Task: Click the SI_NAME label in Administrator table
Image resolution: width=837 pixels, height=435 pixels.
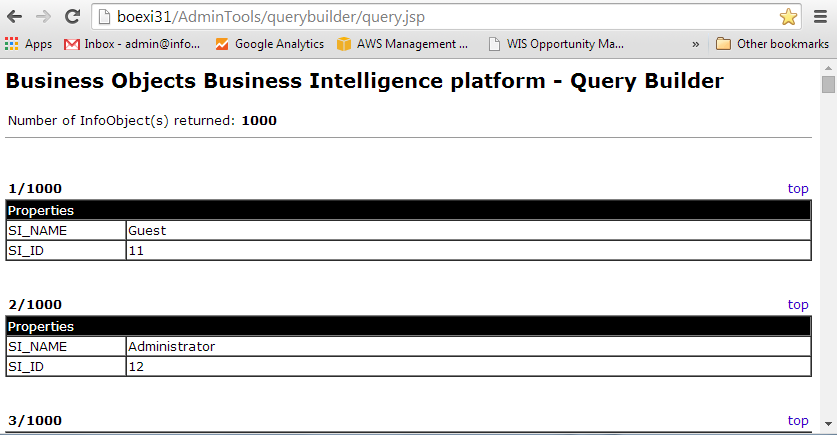Action: (x=37, y=346)
